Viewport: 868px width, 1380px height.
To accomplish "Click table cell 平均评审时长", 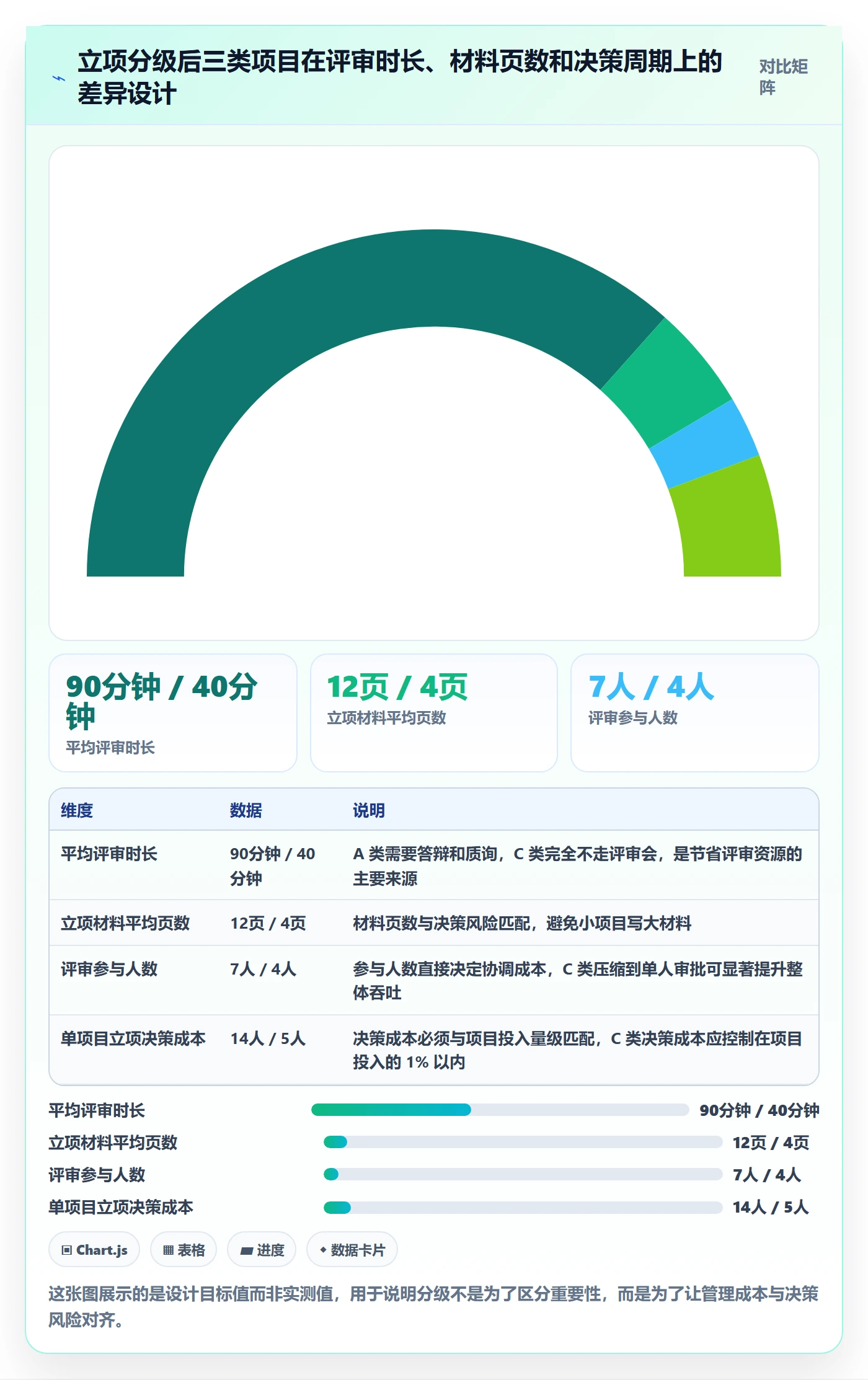I will [x=109, y=854].
